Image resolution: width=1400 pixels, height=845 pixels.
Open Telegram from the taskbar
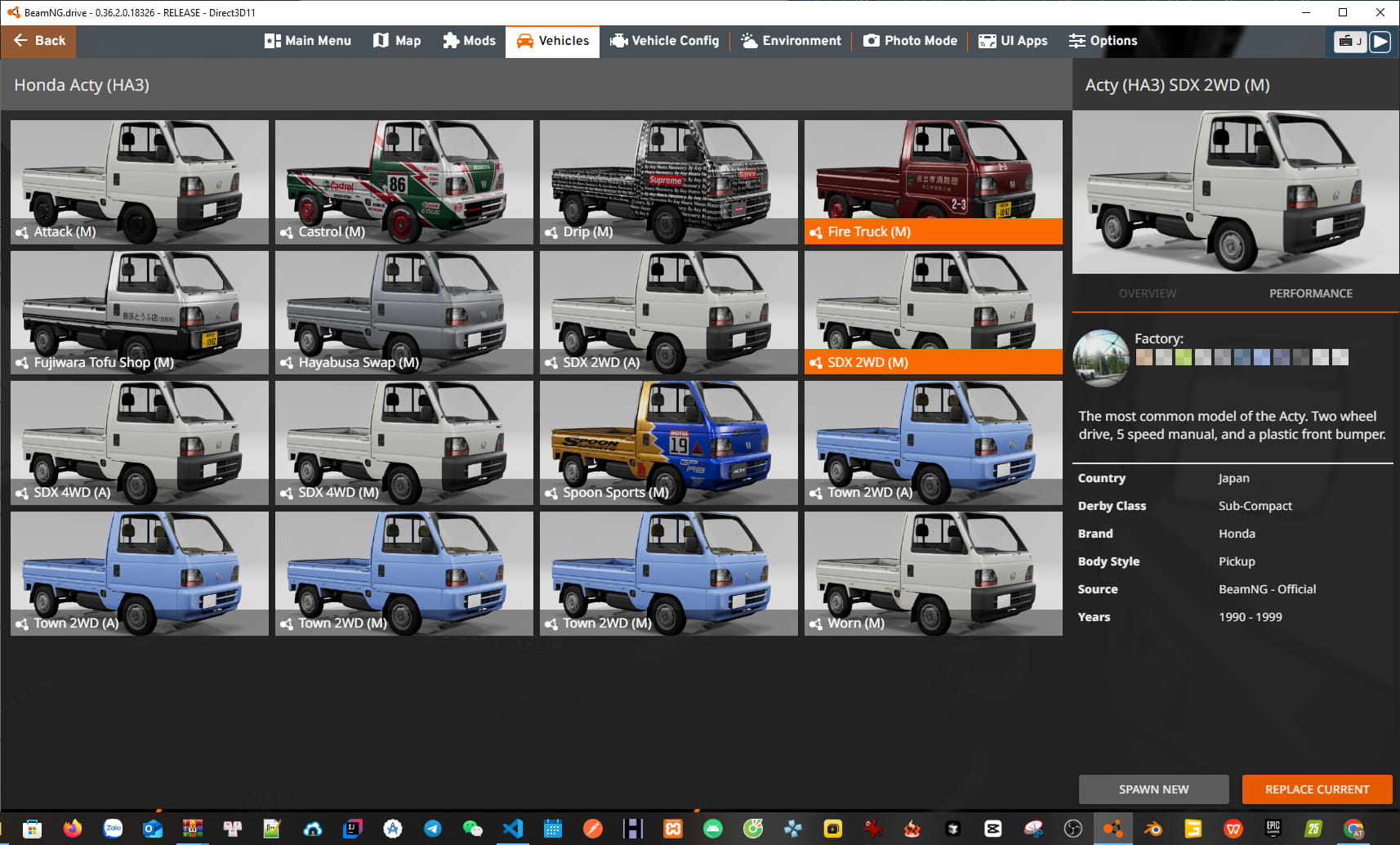click(x=433, y=829)
